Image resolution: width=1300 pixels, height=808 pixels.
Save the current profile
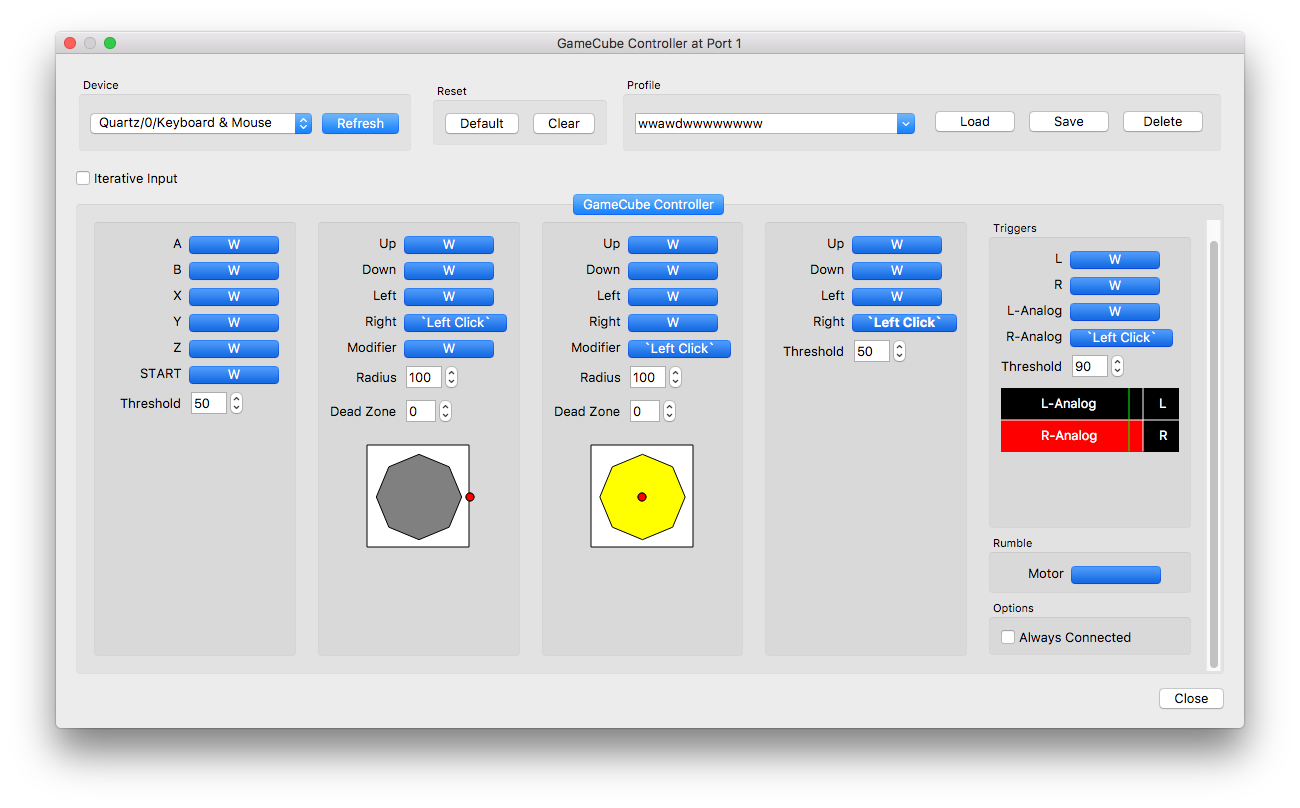(x=1069, y=121)
